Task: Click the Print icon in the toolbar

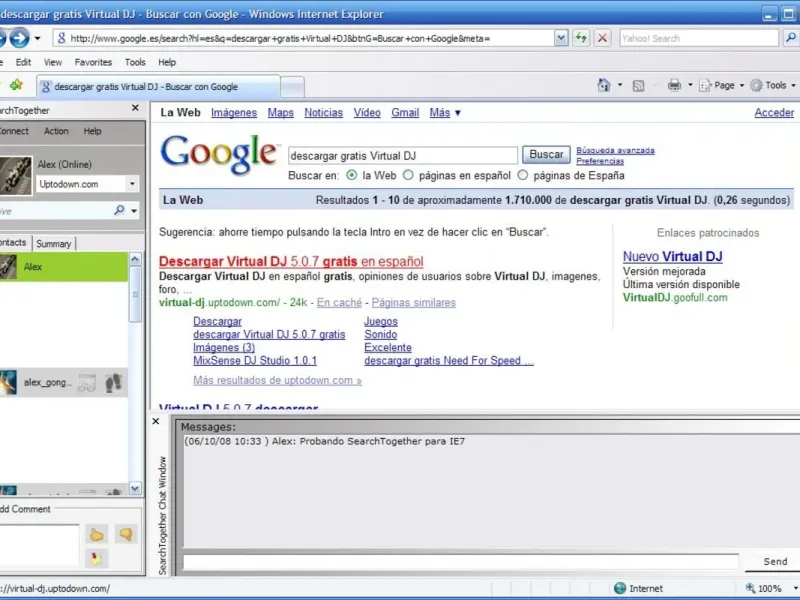Action: 674,85
